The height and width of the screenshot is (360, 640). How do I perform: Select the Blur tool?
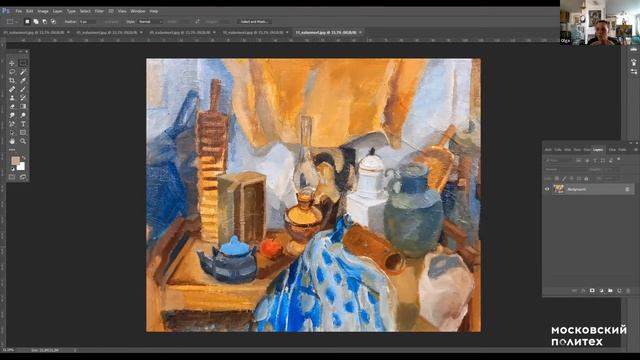[12, 115]
